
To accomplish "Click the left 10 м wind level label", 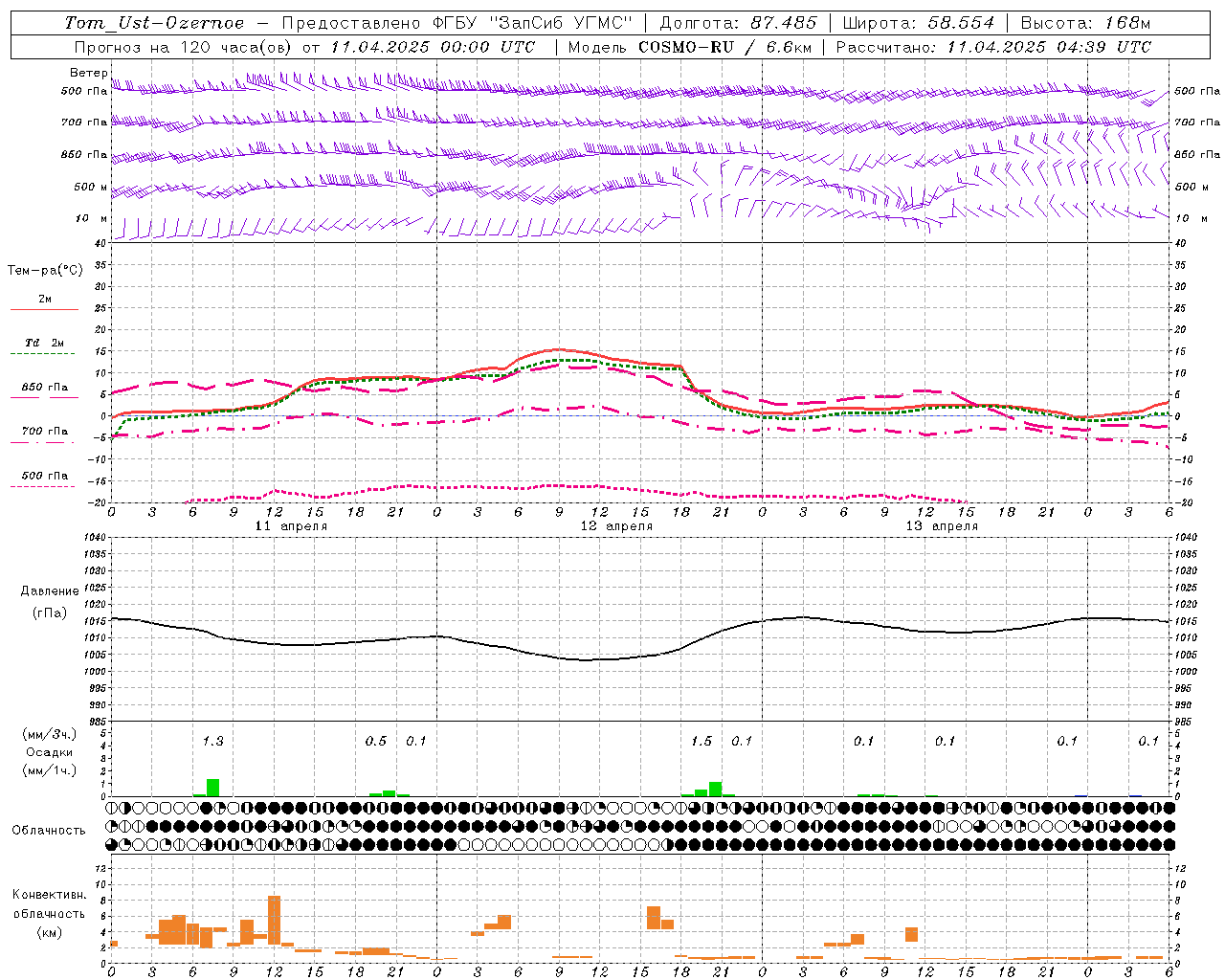I will [91, 219].
